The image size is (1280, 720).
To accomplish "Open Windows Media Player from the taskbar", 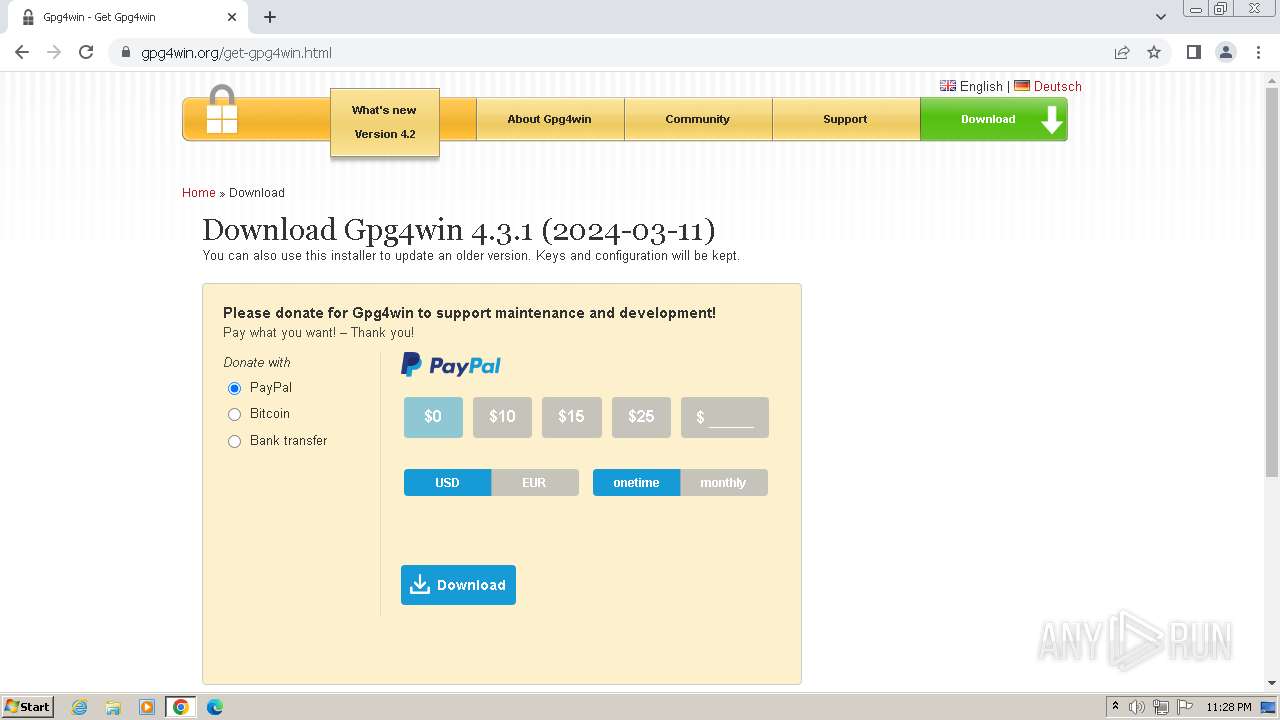I will coord(147,707).
